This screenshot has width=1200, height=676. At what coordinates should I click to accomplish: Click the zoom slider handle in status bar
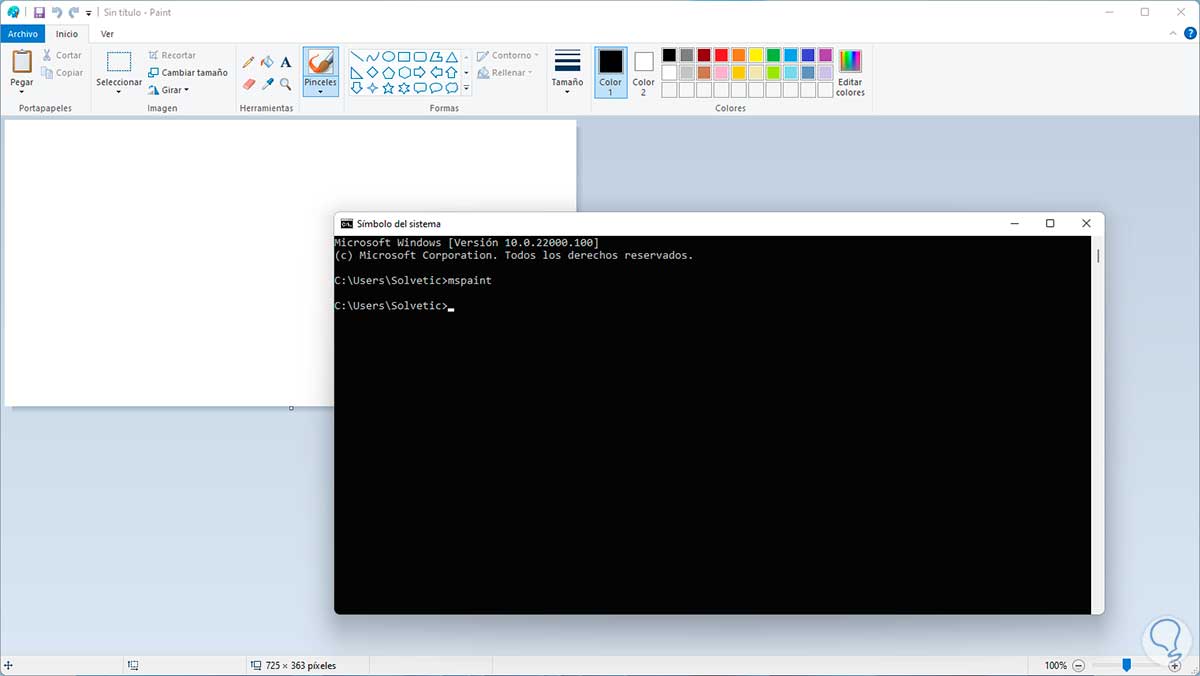(x=1126, y=665)
